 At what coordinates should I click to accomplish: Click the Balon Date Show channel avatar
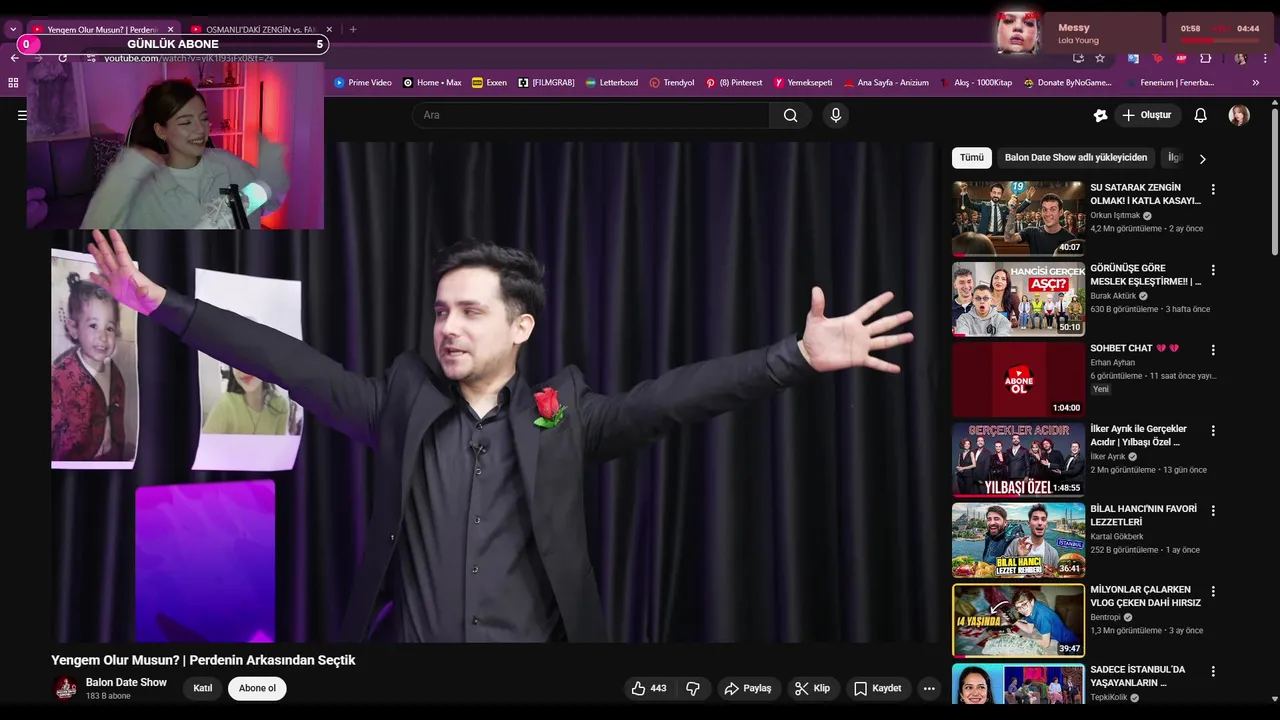coord(65,688)
